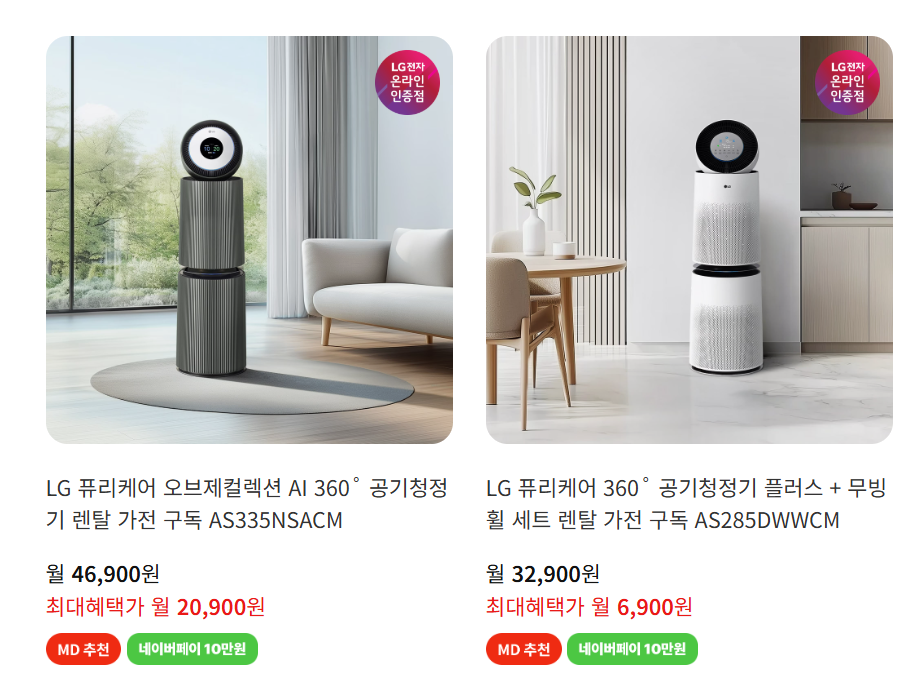Click 최대혜택가 월 6,900원 text
The width and height of the screenshot is (922, 691).
[589, 607]
